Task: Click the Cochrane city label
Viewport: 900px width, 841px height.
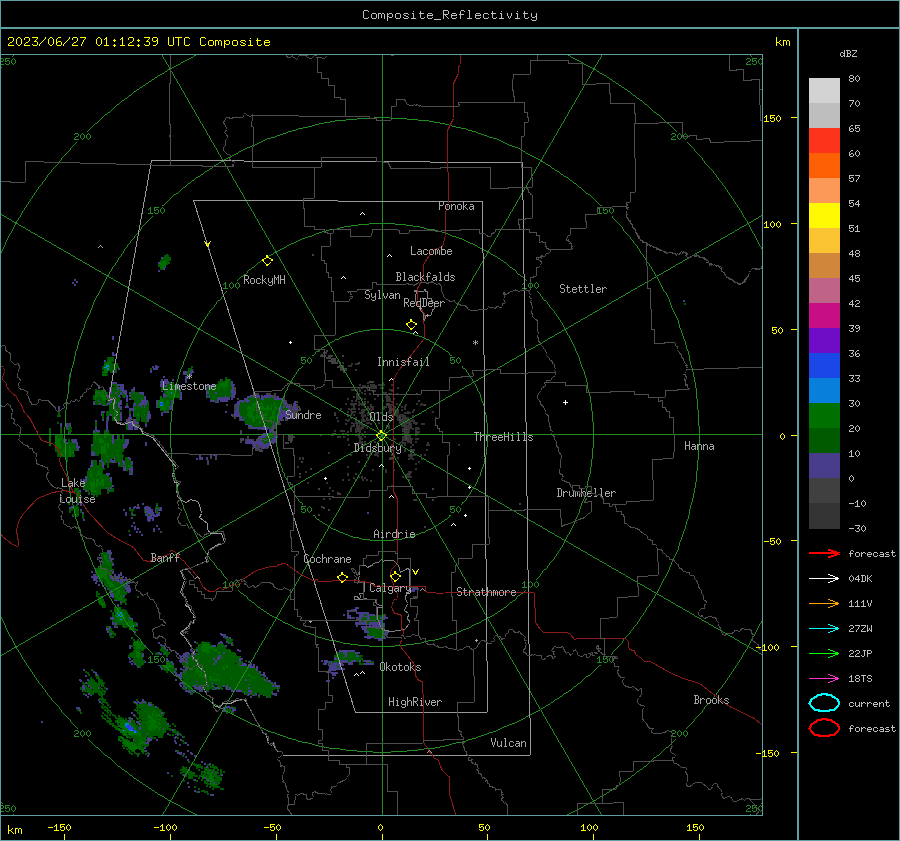Action: pyautogui.click(x=327, y=559)
